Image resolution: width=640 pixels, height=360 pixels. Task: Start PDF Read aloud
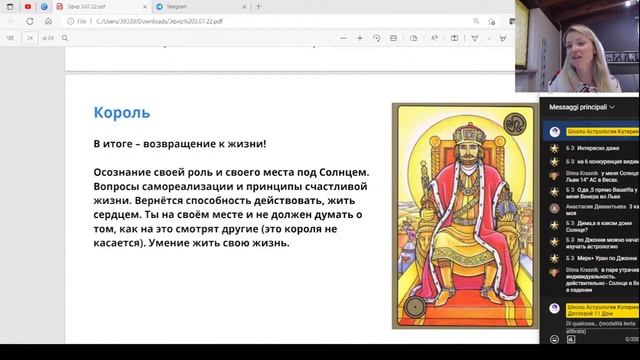point(434,38)
